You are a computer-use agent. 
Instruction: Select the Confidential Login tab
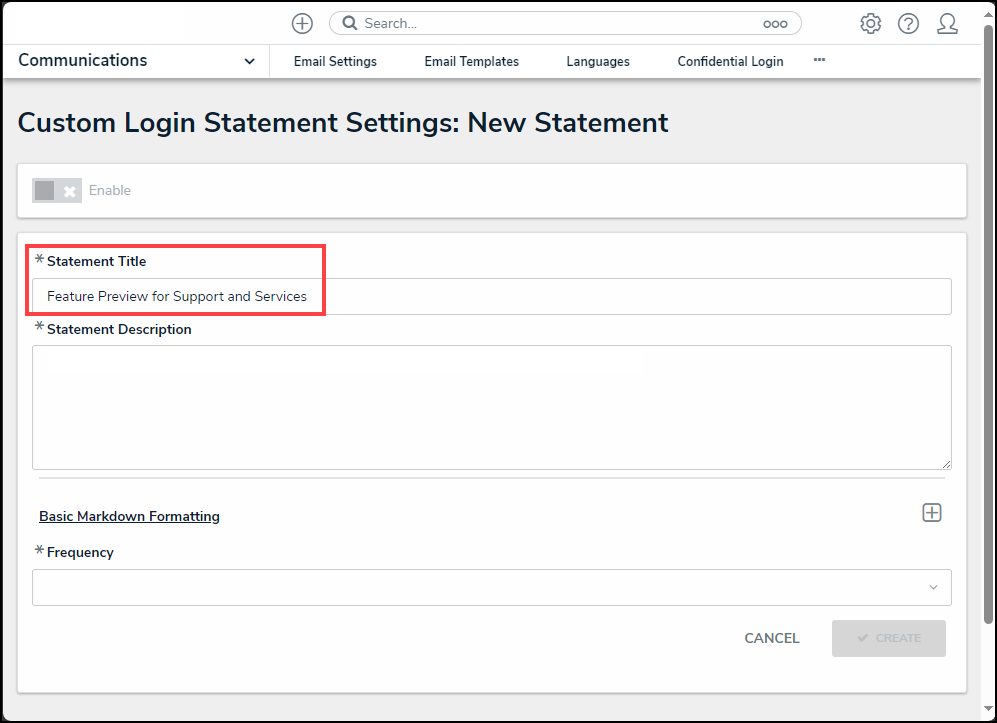coord(730,62)
